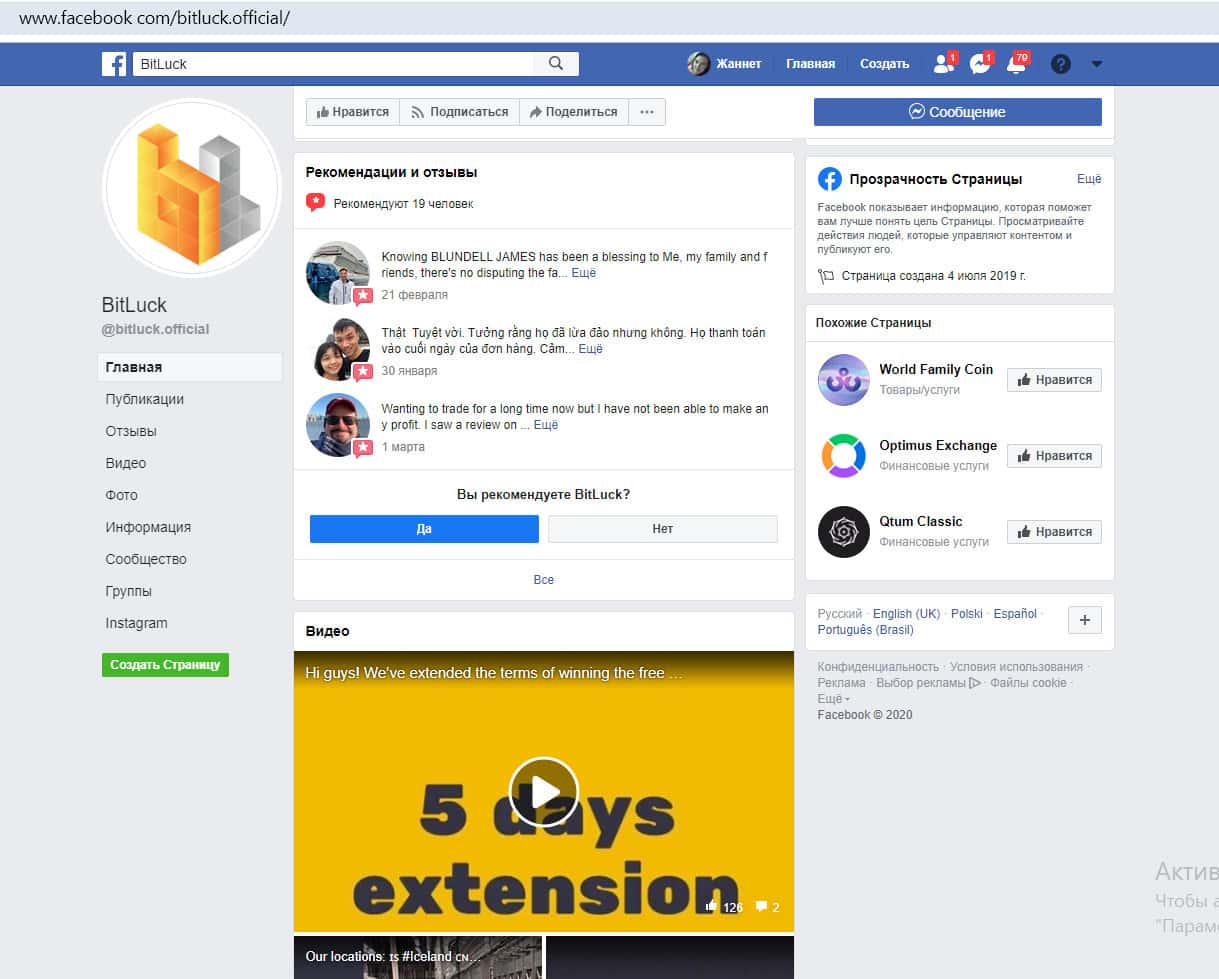Open BitLuck profile picture
The width and height of the screenshot is (1219, 979).
192,187
